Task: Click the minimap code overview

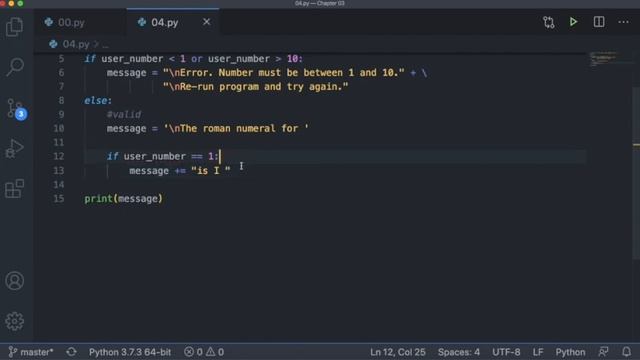Action: pyautogui.click(x=604, y=59)
